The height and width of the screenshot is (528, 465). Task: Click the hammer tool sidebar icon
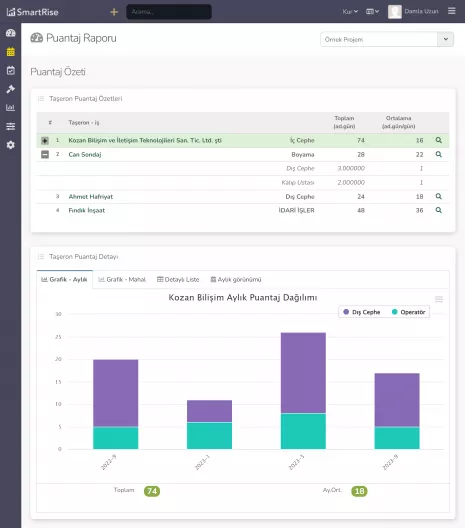pyautogui.click(x=10, y=89)
